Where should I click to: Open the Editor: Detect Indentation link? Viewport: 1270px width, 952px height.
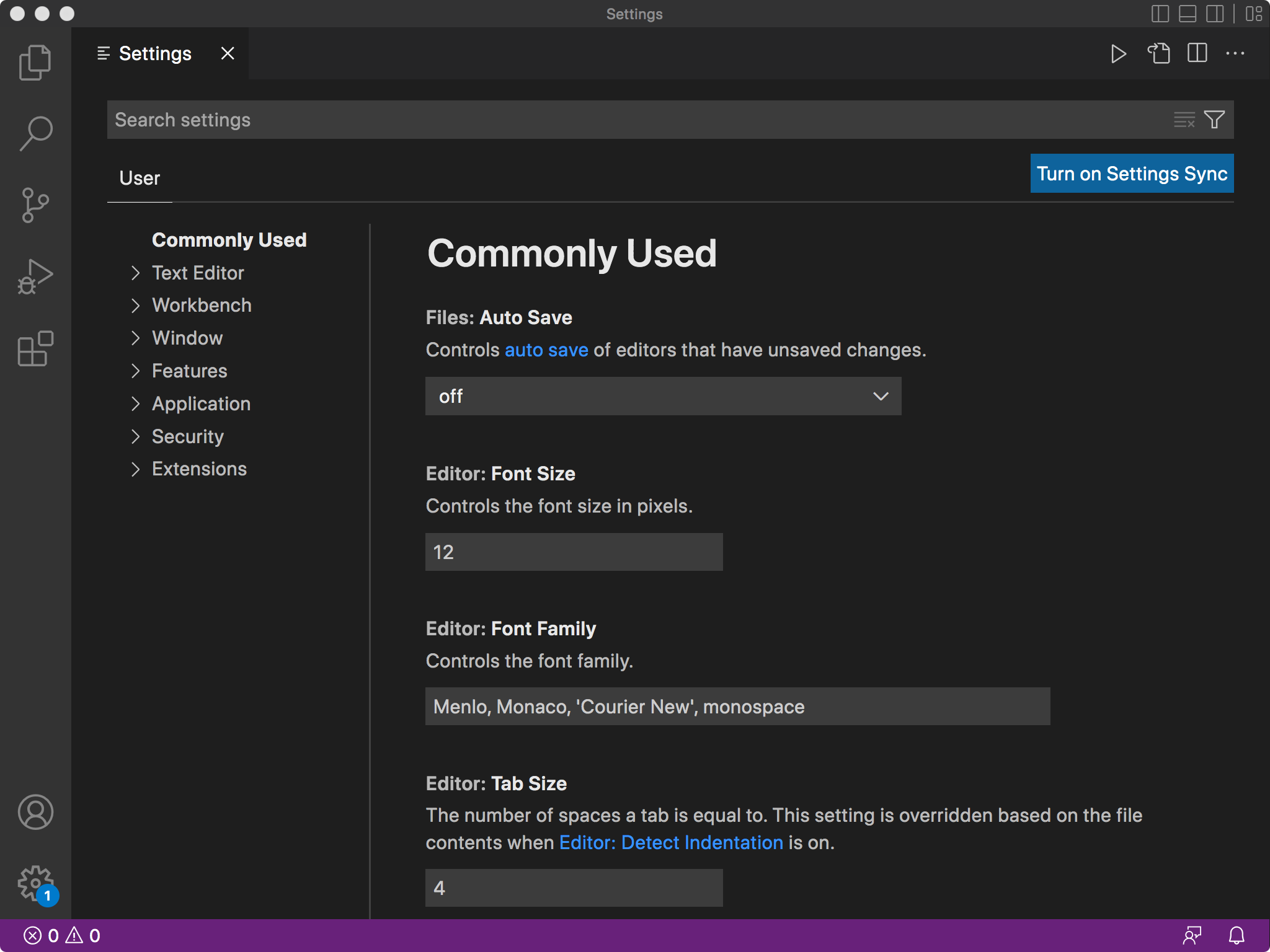click(x=670, y=842)
